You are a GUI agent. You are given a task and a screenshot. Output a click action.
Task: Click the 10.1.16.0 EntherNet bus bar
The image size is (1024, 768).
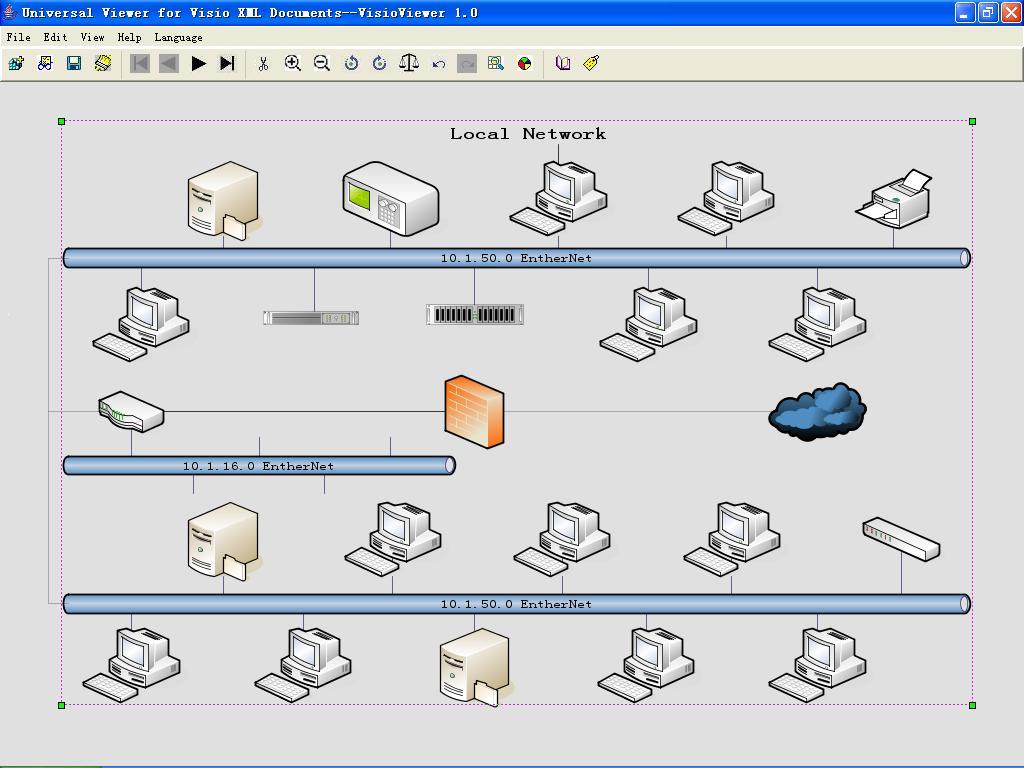point(258,466)
